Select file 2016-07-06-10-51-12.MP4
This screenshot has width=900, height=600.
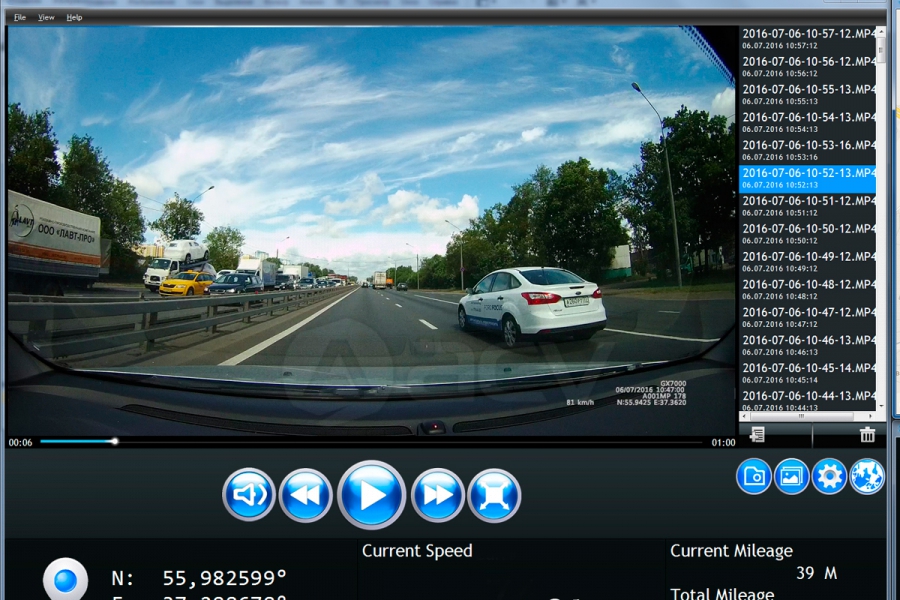click(x=807, y=206)
